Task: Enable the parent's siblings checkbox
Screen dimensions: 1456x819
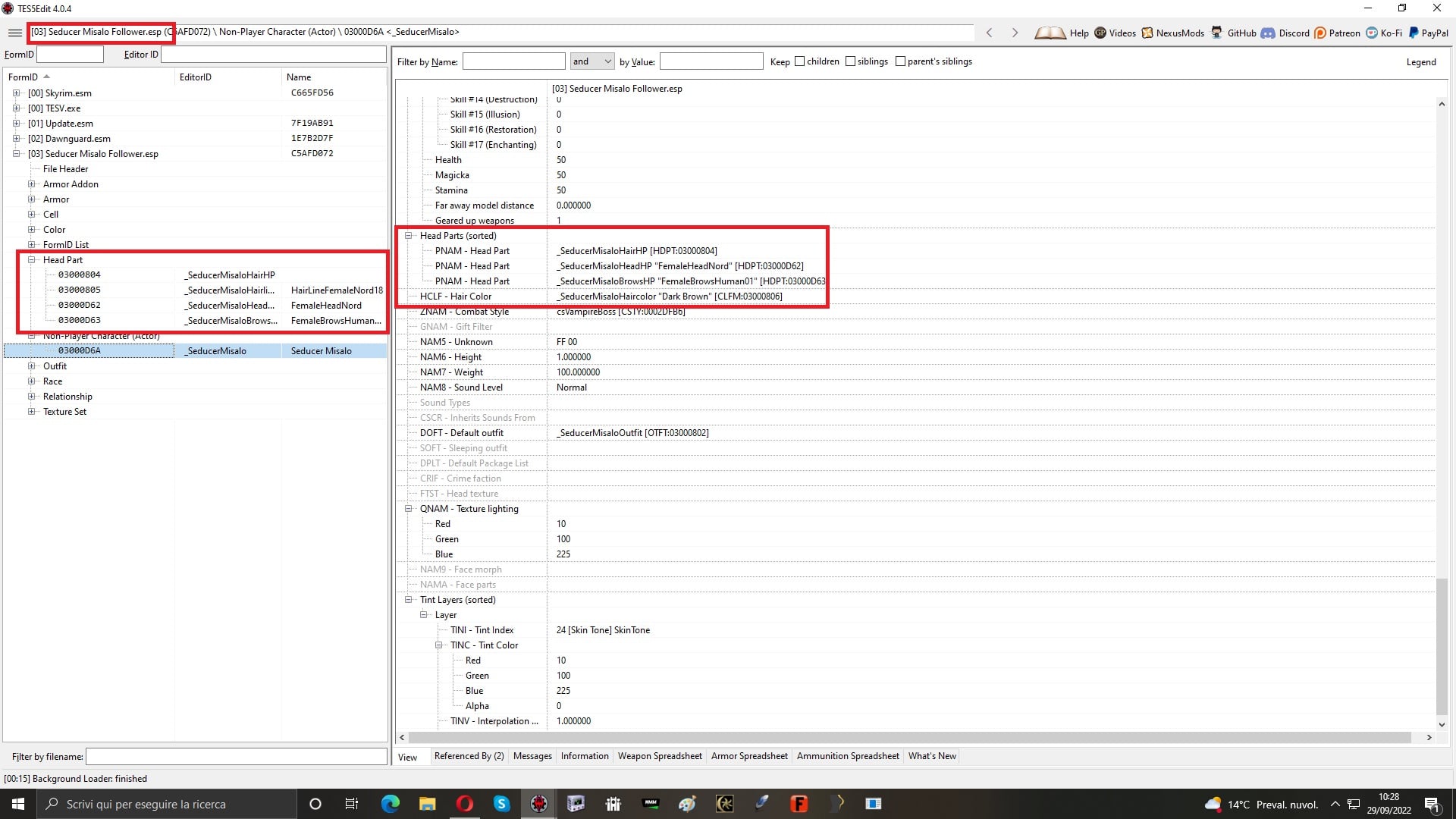Action: click(x=900, y=61)
